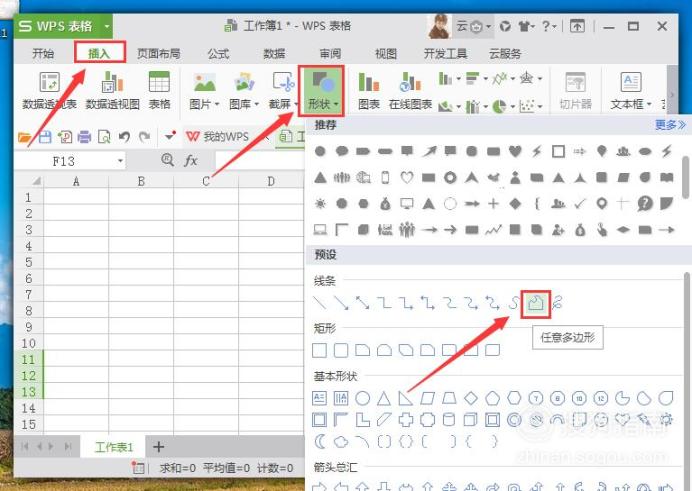Undo the last action
The width and height of the screenshot is (692, 491).
pyautogui.click(x=124, y=137)
